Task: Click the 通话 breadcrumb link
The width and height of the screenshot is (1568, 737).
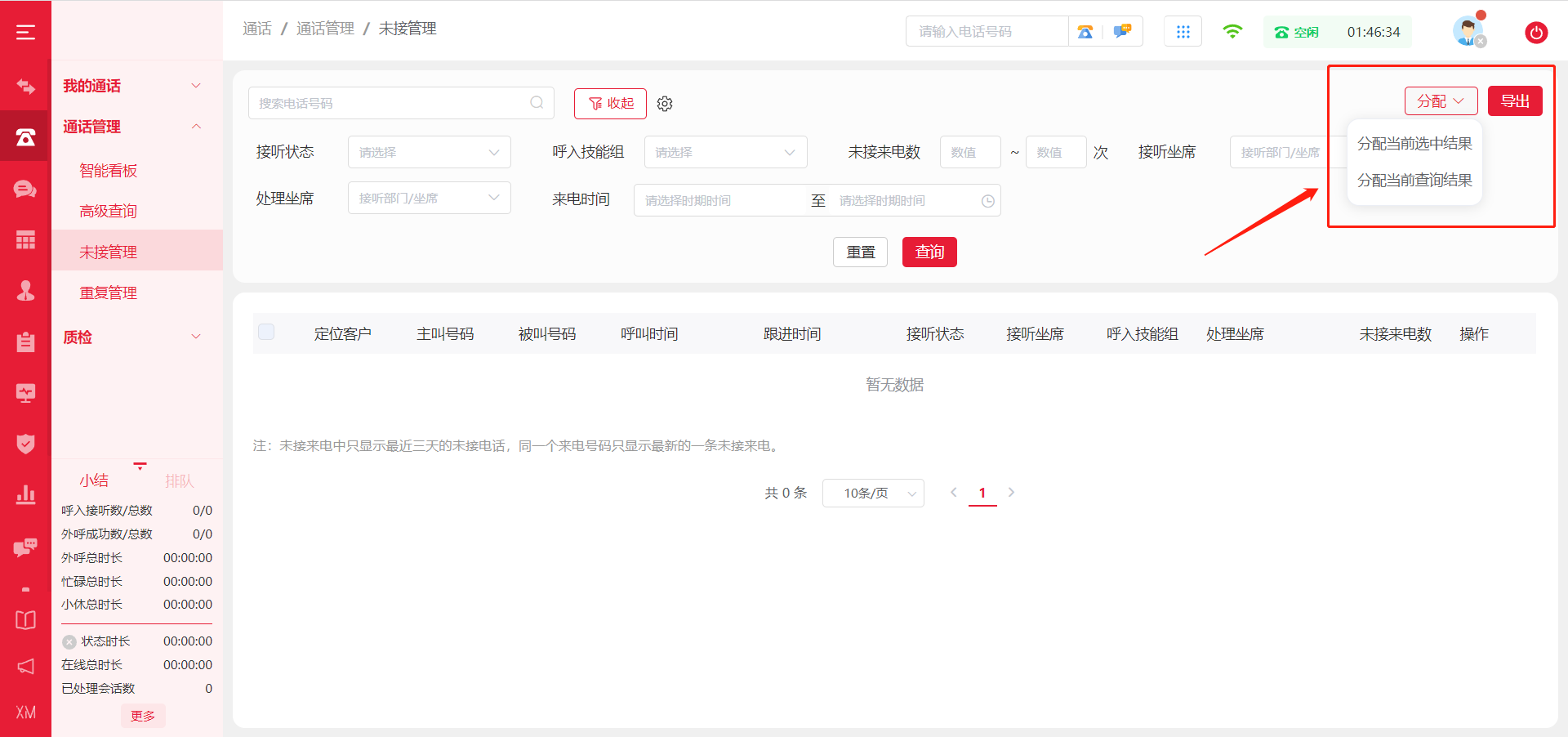Action: (x=257, y=29)
